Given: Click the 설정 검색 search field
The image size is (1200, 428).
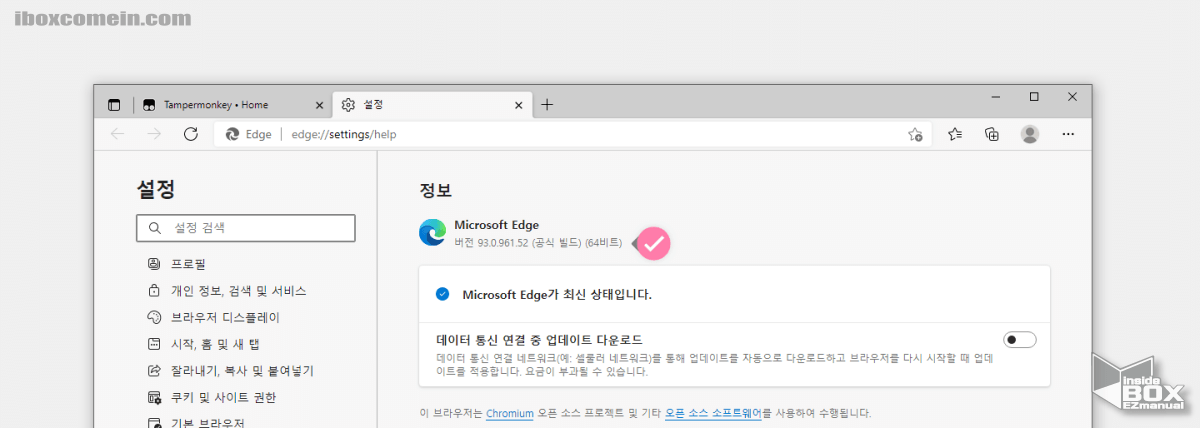Looking at the screenshot, I should [246, 228].
